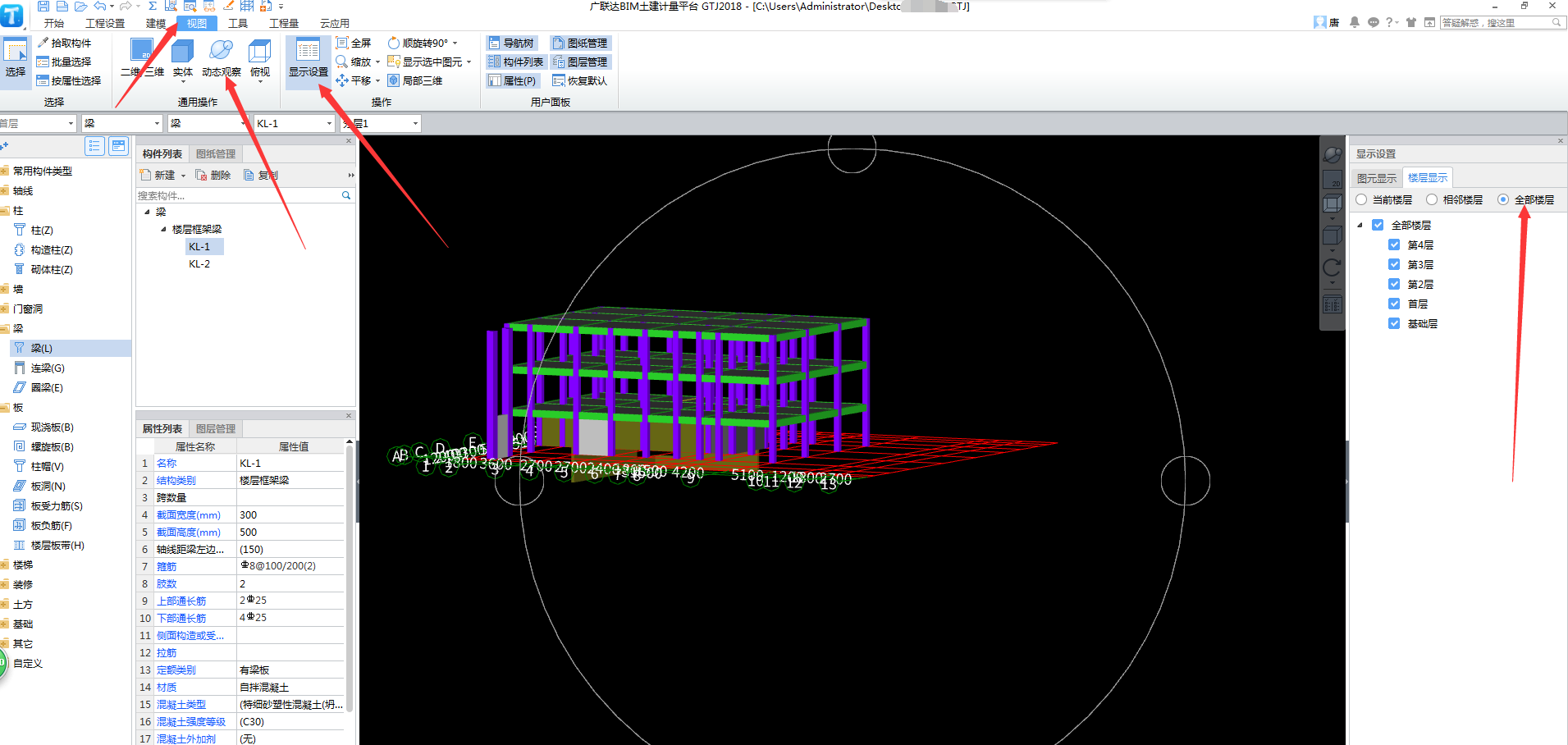Click the 拾取构件 eyedropper tool

(64, 43)
